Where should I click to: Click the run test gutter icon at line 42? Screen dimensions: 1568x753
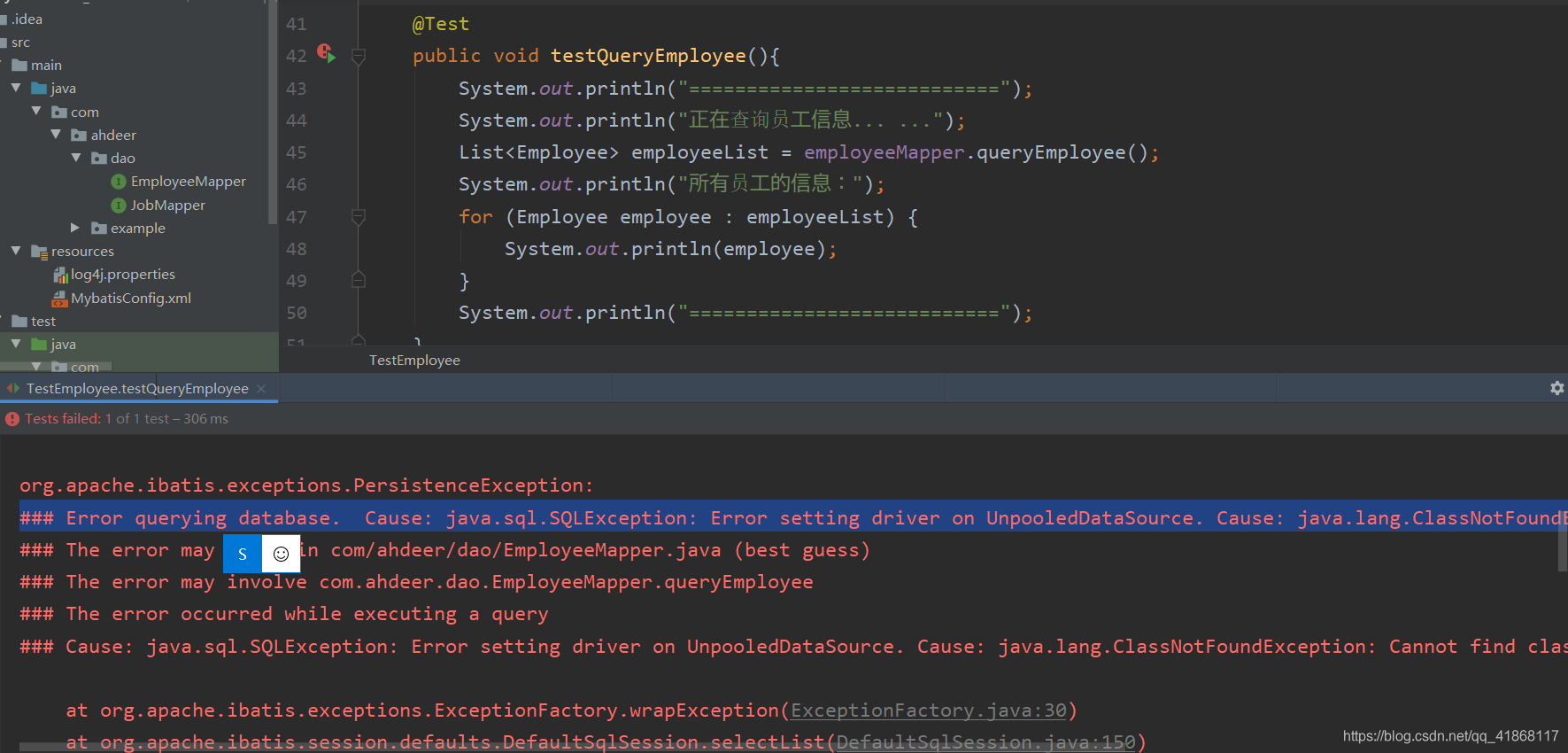(x=327, y=54)
